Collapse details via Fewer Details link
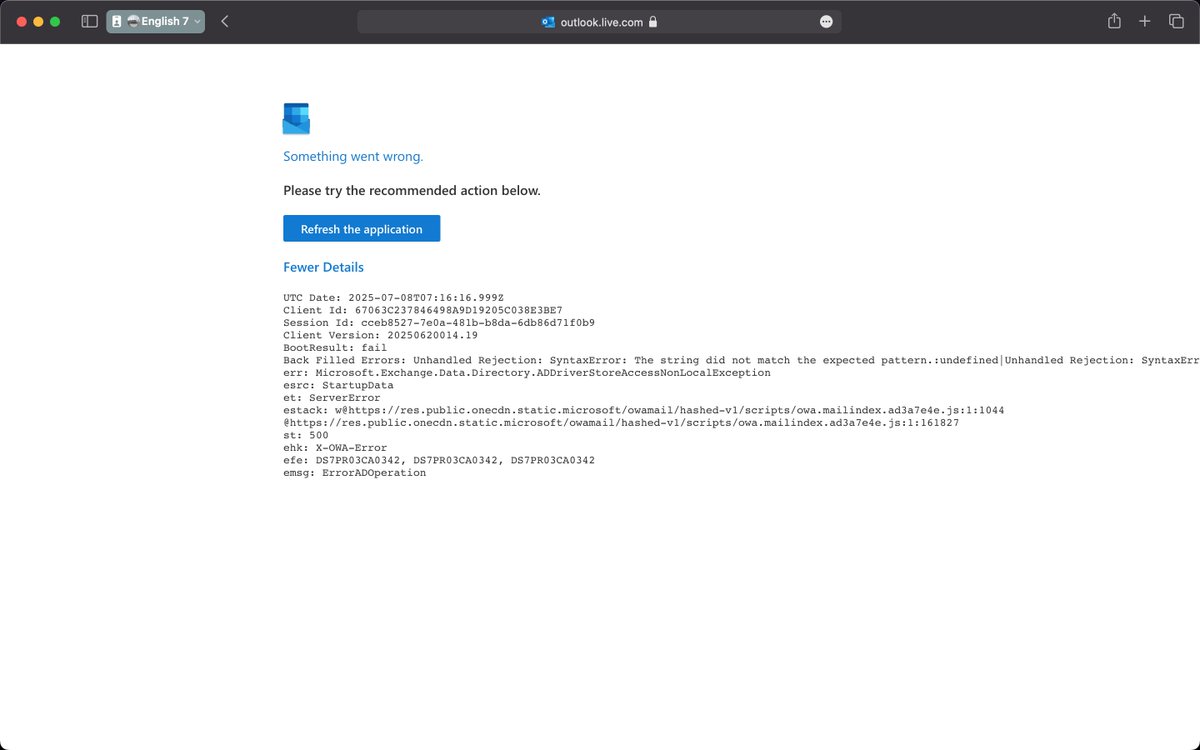 click(x=323, y=267)
